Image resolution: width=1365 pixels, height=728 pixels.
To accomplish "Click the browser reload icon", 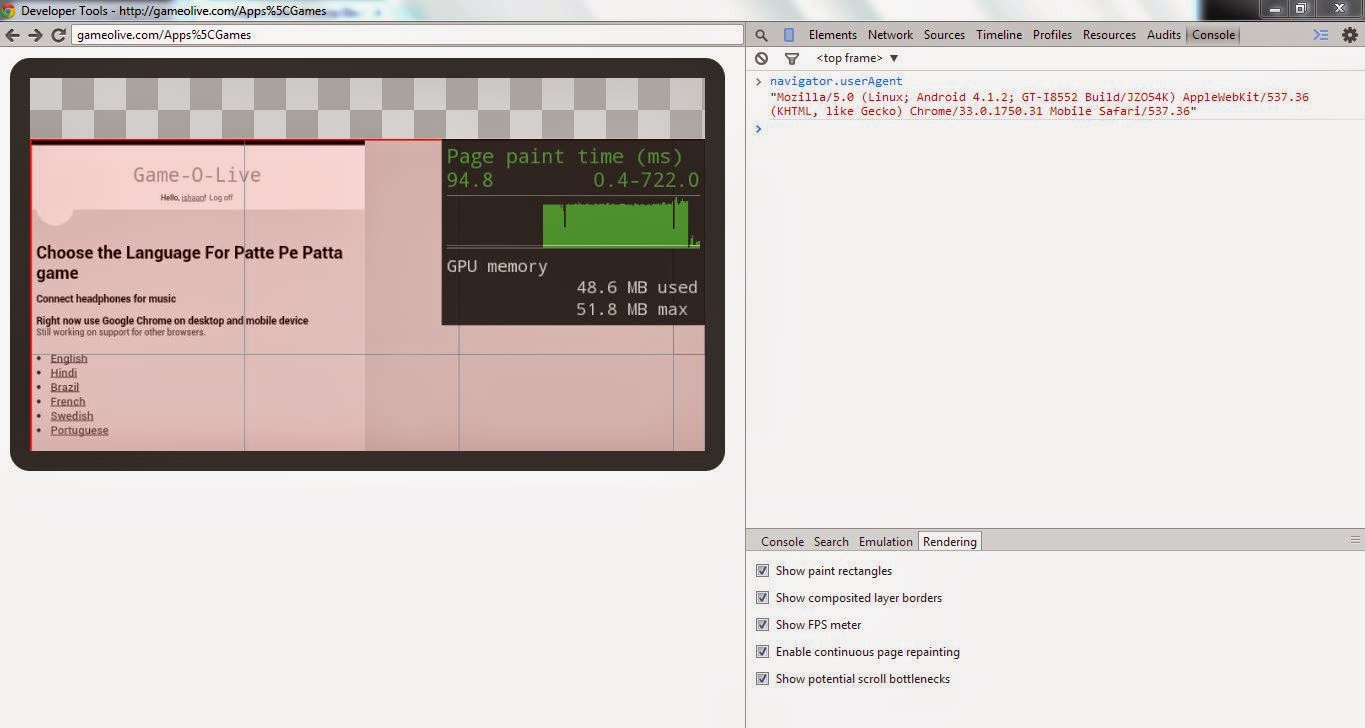I will [58, 33].
